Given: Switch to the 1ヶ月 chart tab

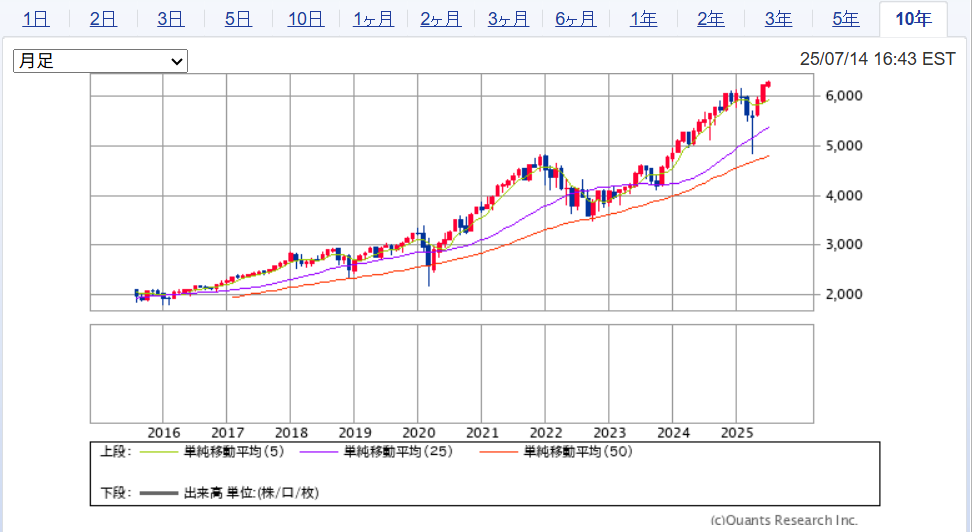Looking at the screenshot, I should click(373, 18).
